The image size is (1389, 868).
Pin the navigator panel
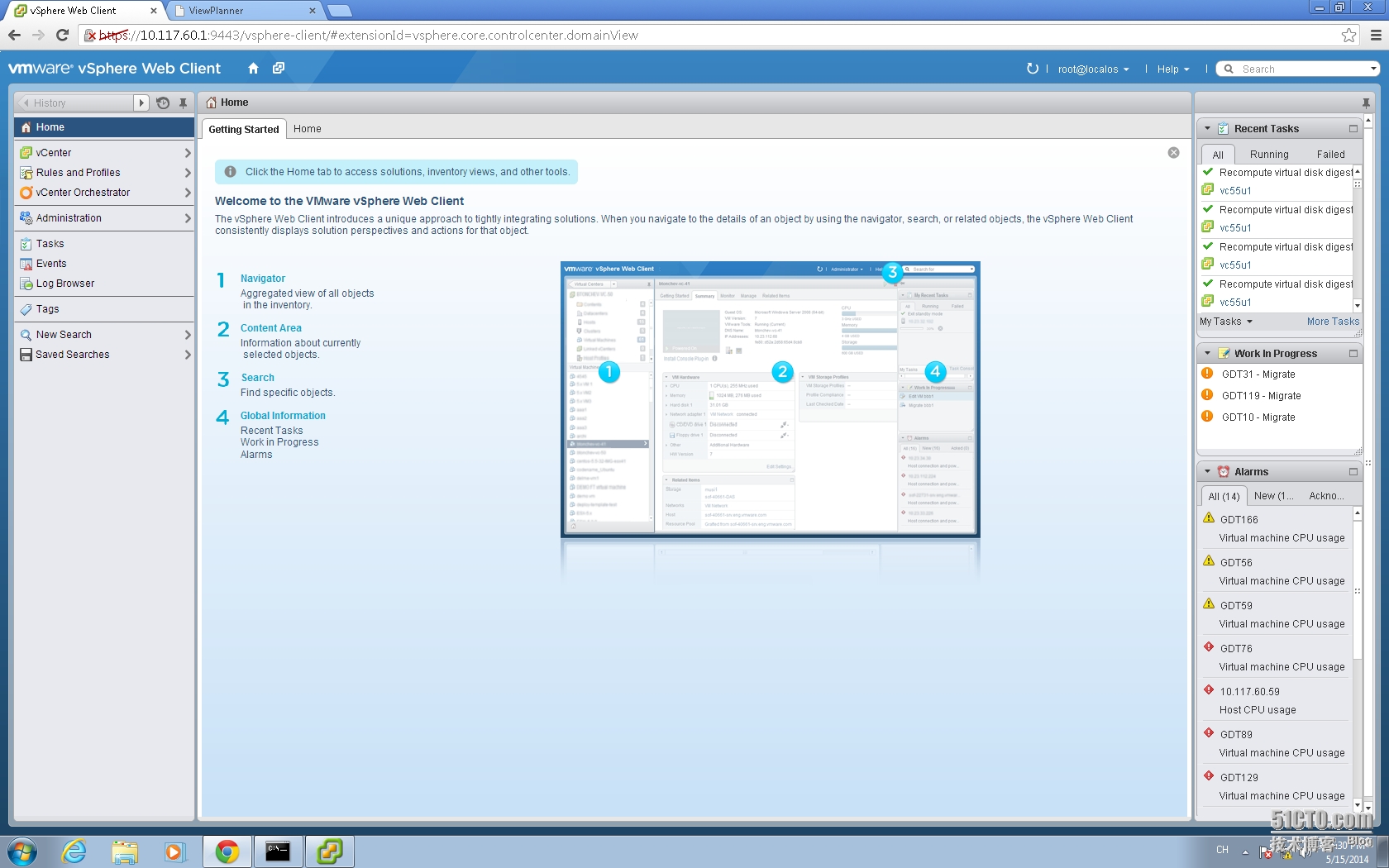184,103
